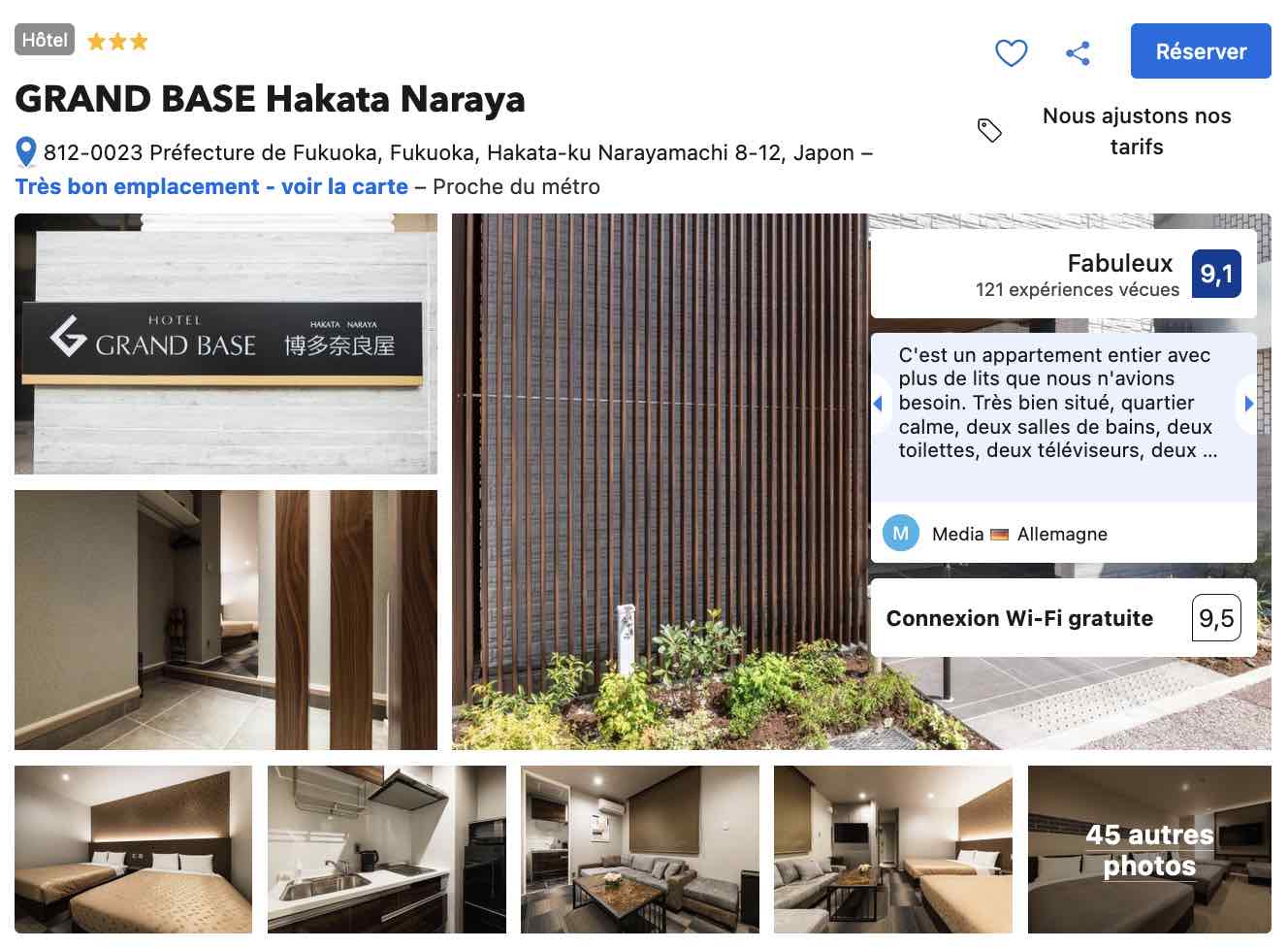Show the next review with right arrow
Image resolution: width=1288 pixels, height=949 pixels.
coord(1248,403)
